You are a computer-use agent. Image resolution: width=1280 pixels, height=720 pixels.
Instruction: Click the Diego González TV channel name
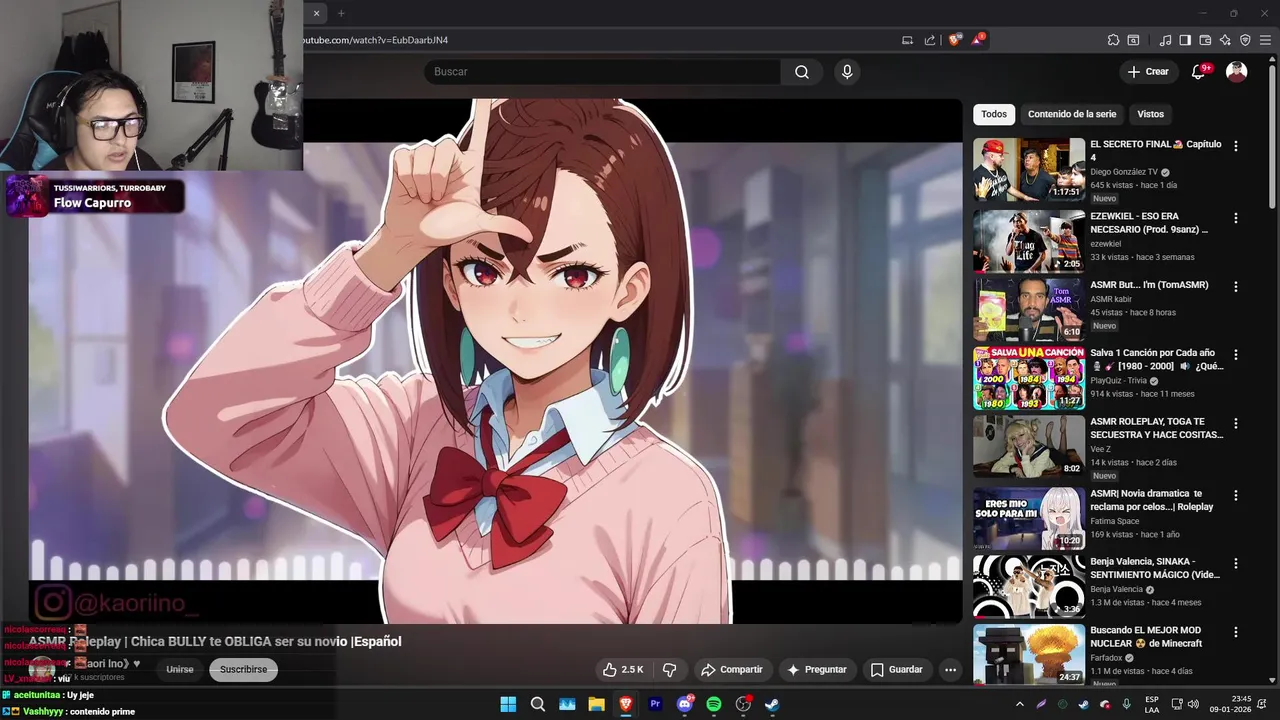coord(1124,172)
